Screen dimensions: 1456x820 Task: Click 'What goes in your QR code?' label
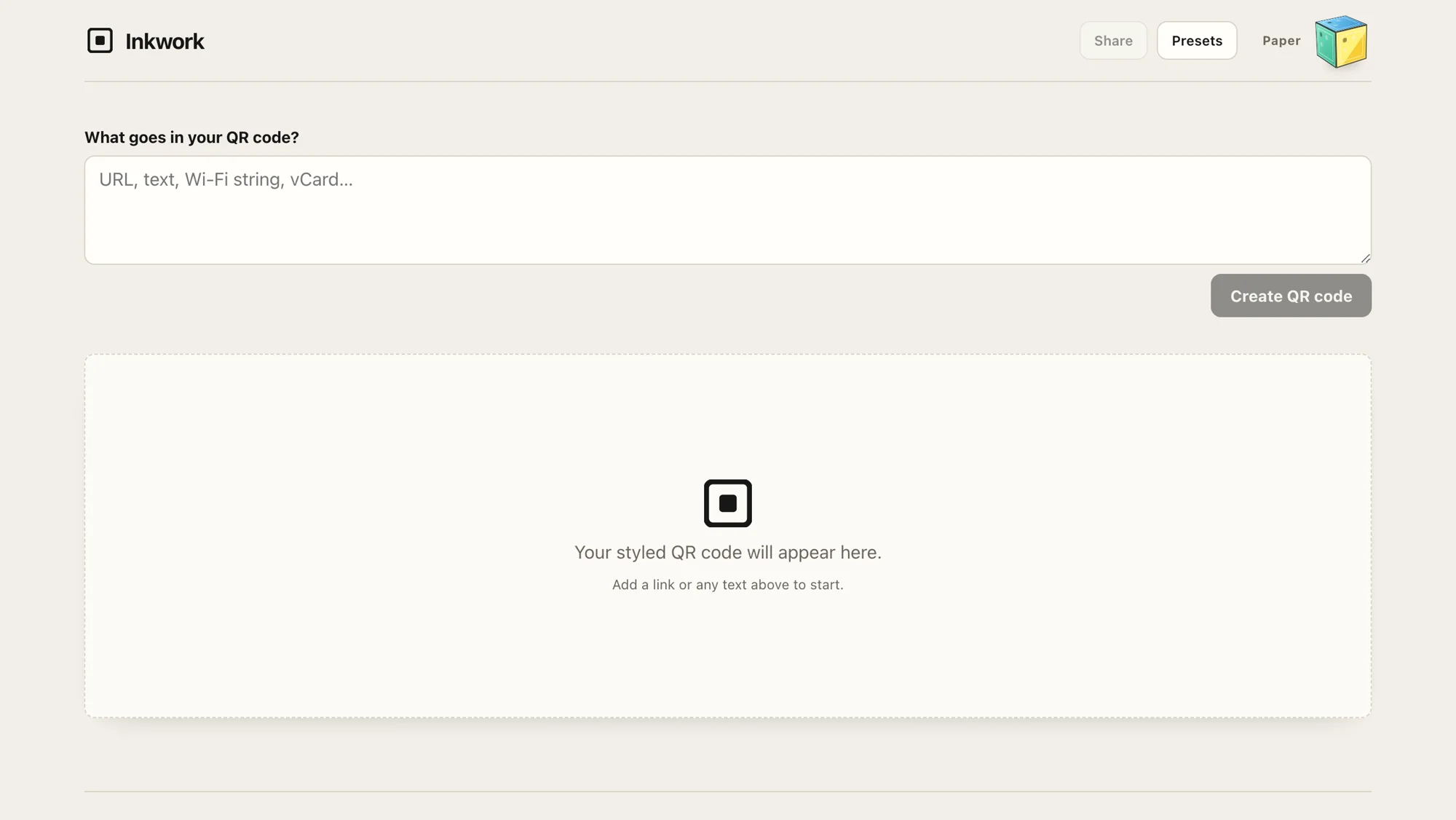point(191,137)
